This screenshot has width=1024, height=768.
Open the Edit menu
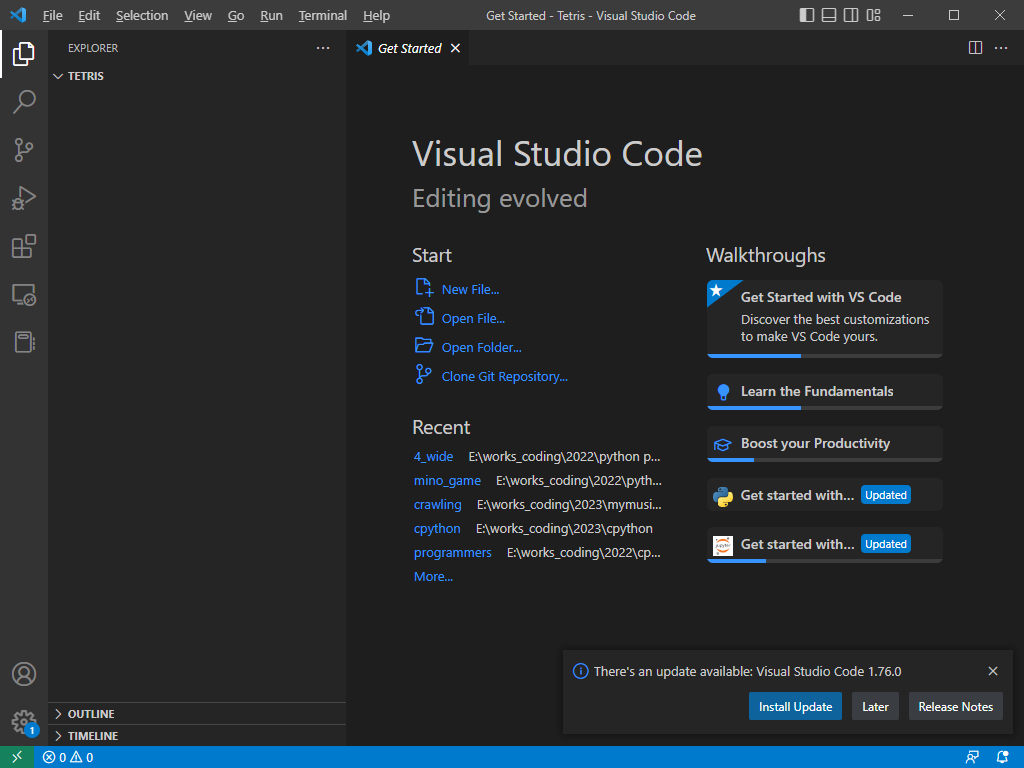click(89, 15)
